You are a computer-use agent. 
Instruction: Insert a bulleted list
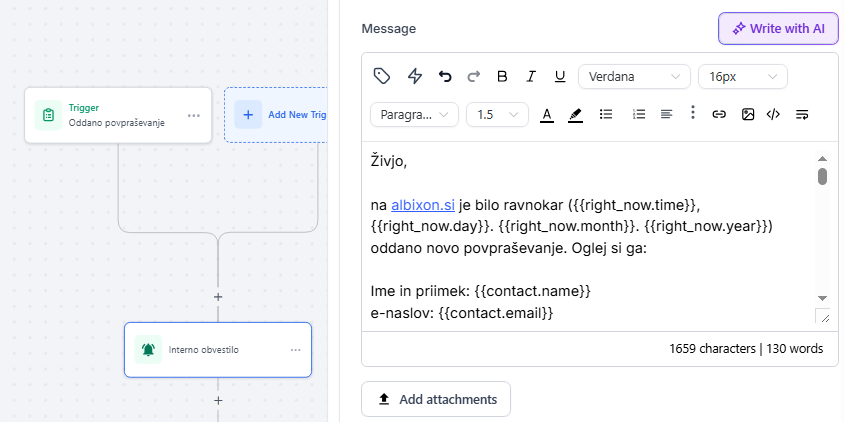[x=605, y=114]
